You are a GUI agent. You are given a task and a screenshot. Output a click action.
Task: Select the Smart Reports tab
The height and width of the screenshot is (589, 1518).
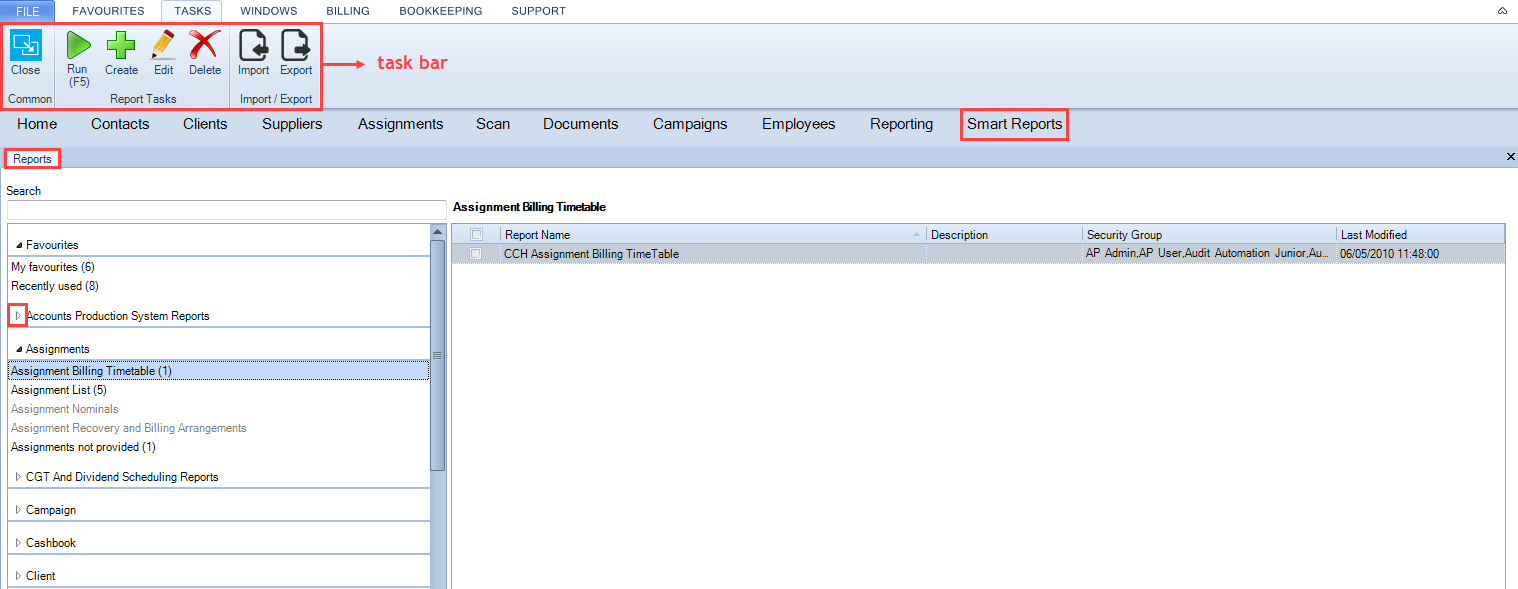pyautogui.click(x=1014, y=124)
